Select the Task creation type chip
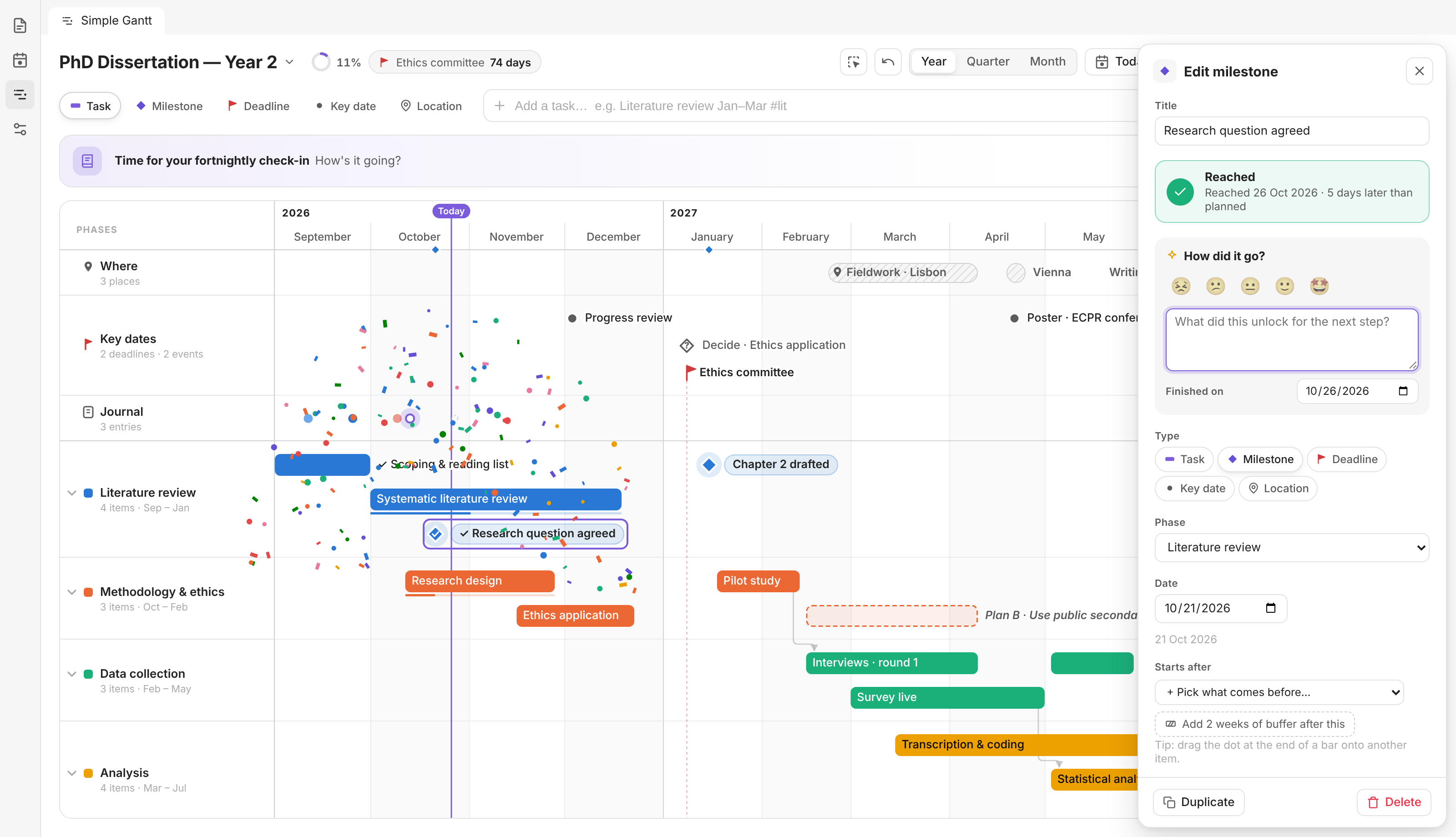The width and height of the screenshot is (1456, 837). tap(90, 106)
